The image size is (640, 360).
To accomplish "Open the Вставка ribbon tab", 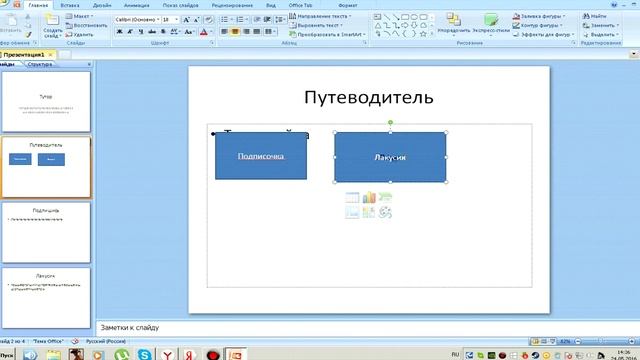I will click(x=70, y=5).
